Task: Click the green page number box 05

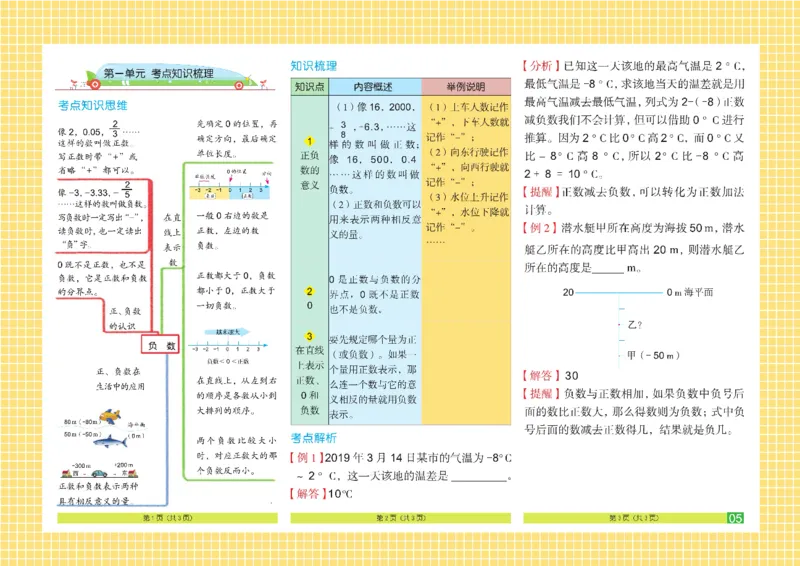Action: [x=735, y=518]
